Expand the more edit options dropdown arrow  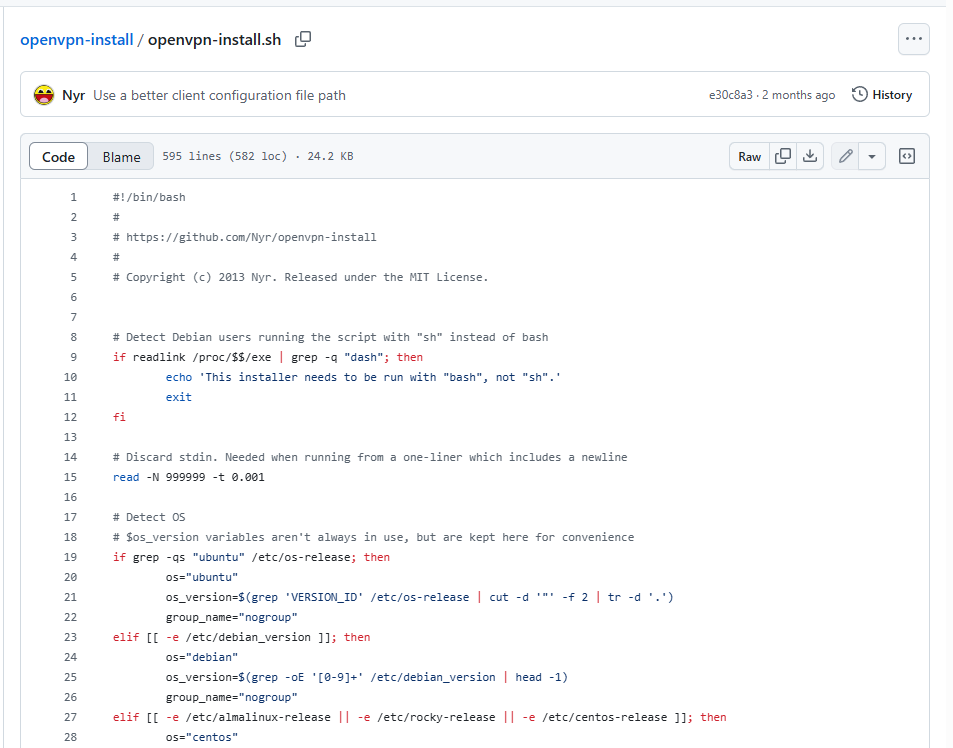872,157
